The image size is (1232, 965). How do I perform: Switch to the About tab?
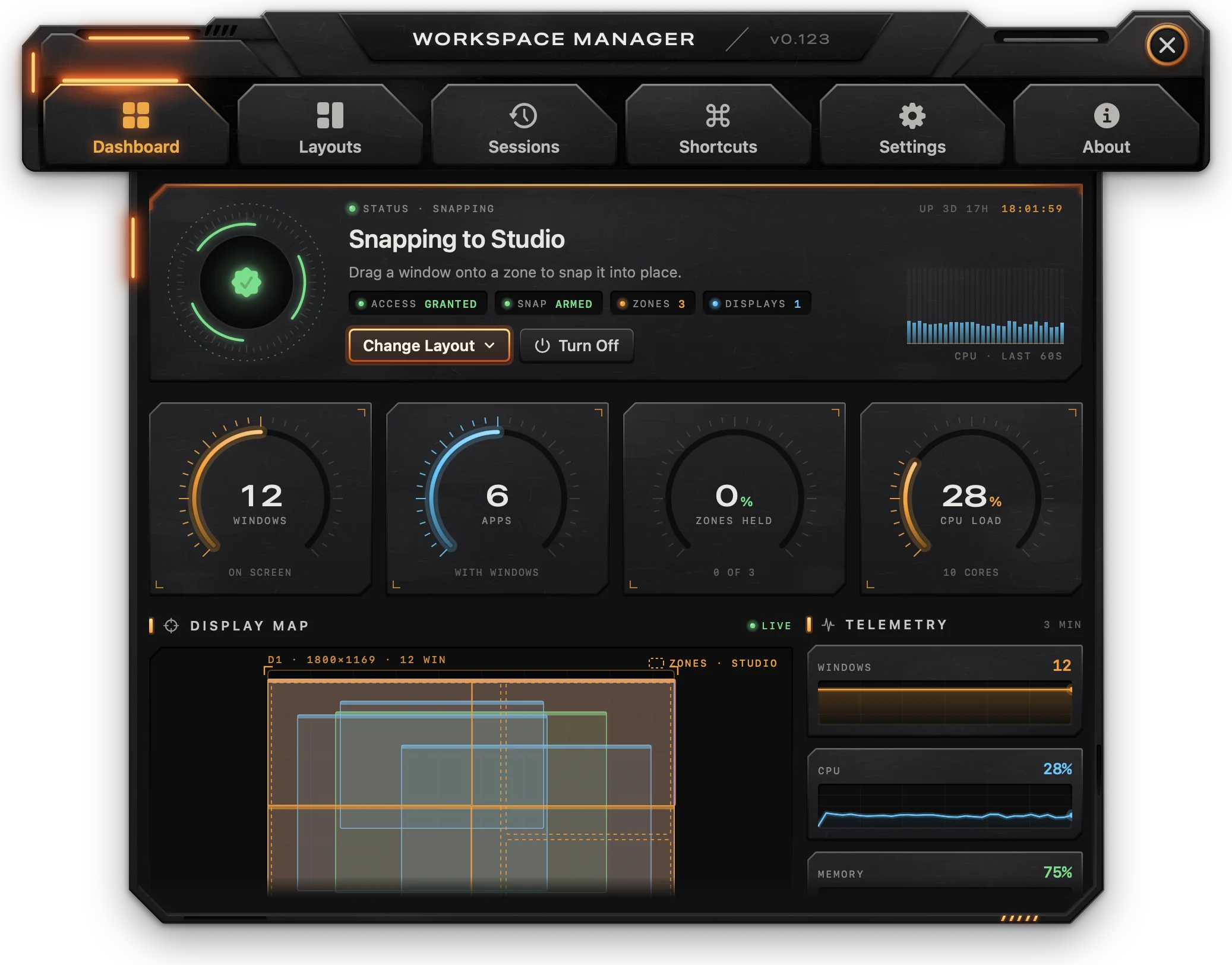[x=1106, y=126]
